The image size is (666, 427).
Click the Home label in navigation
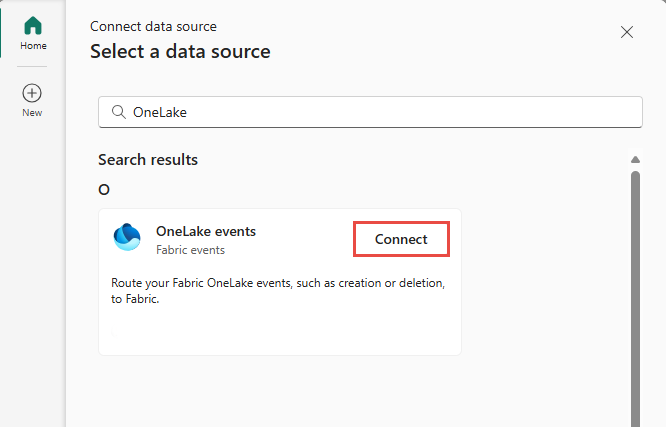[x=33, y=46]
